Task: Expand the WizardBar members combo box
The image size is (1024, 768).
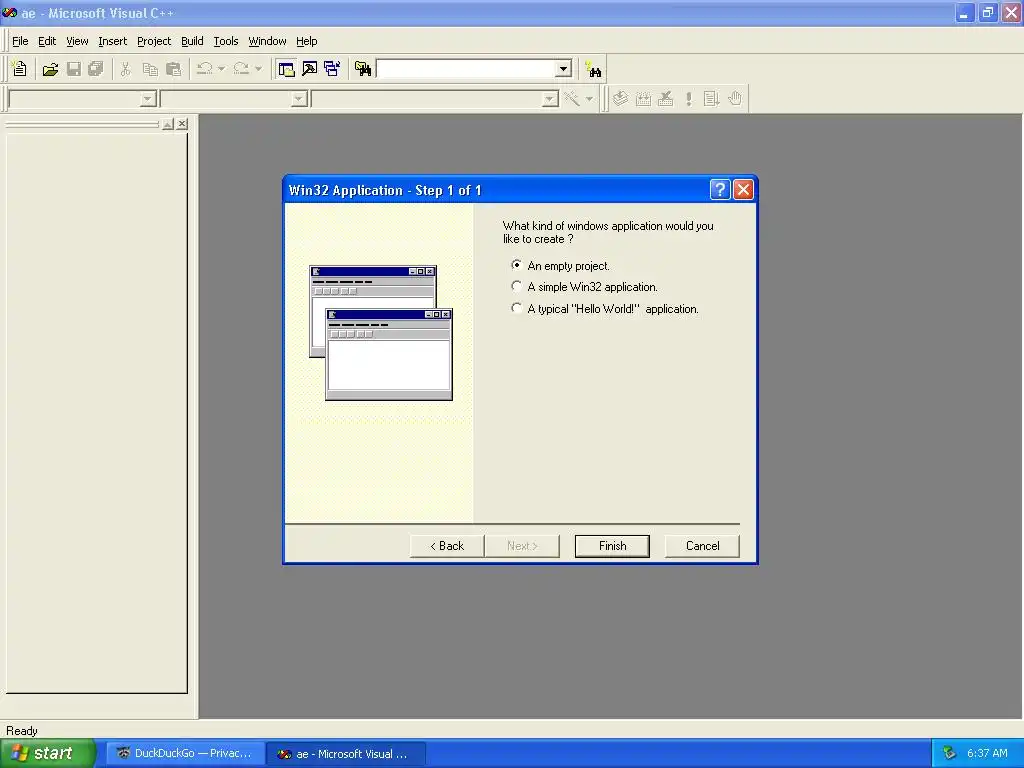Action: pos(550,99)
